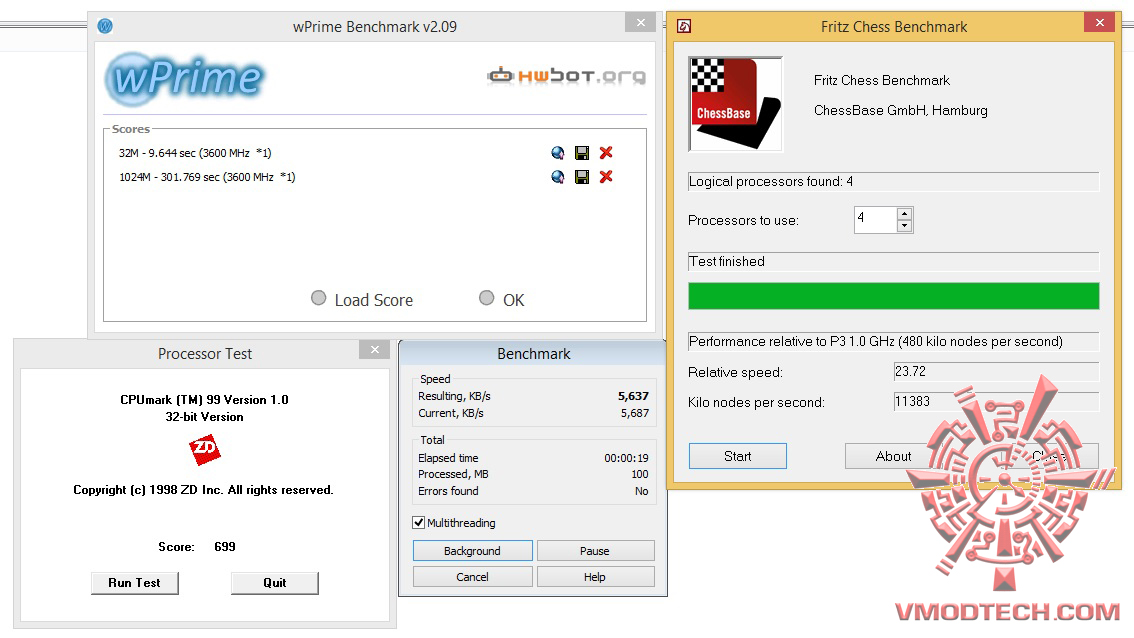Click the Fritz Chess title bar app icon
This screenshot has width=1134, height=638.
(683, 27)
